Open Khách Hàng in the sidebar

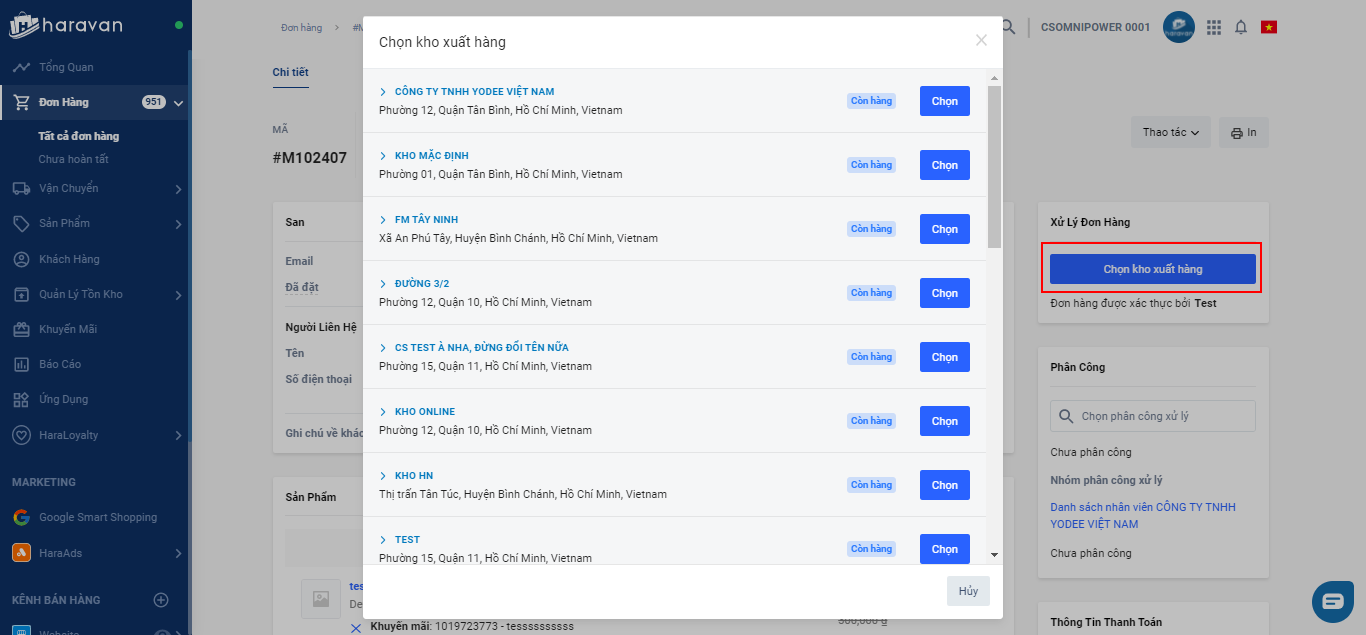point(69,259)
